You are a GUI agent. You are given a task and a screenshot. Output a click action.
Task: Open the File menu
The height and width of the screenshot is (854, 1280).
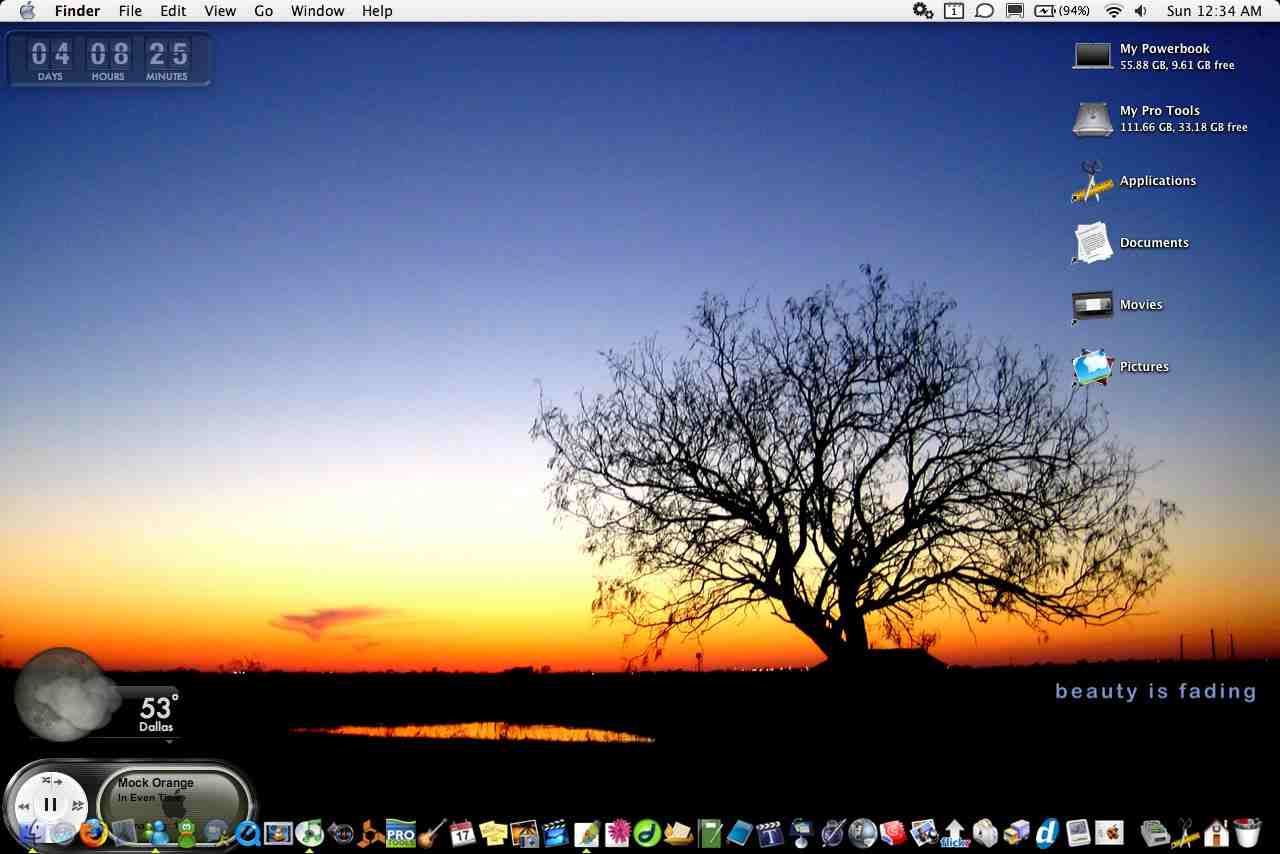pos(130,11)
